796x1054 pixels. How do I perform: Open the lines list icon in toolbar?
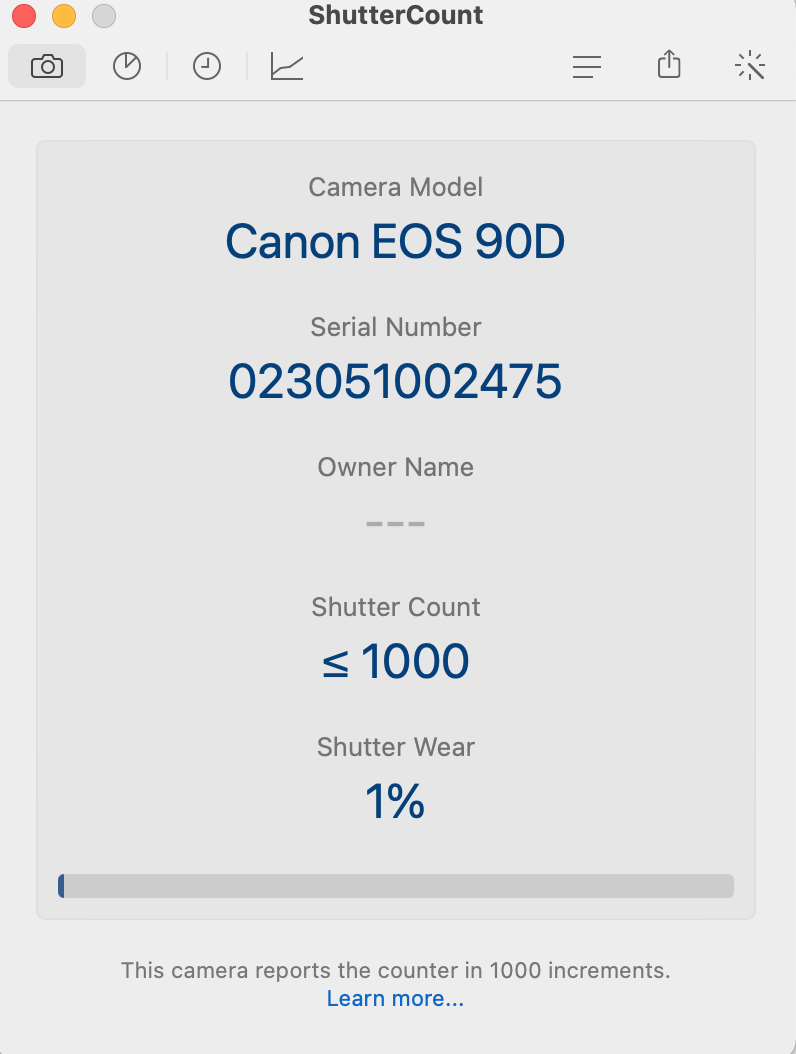[587, 67]
